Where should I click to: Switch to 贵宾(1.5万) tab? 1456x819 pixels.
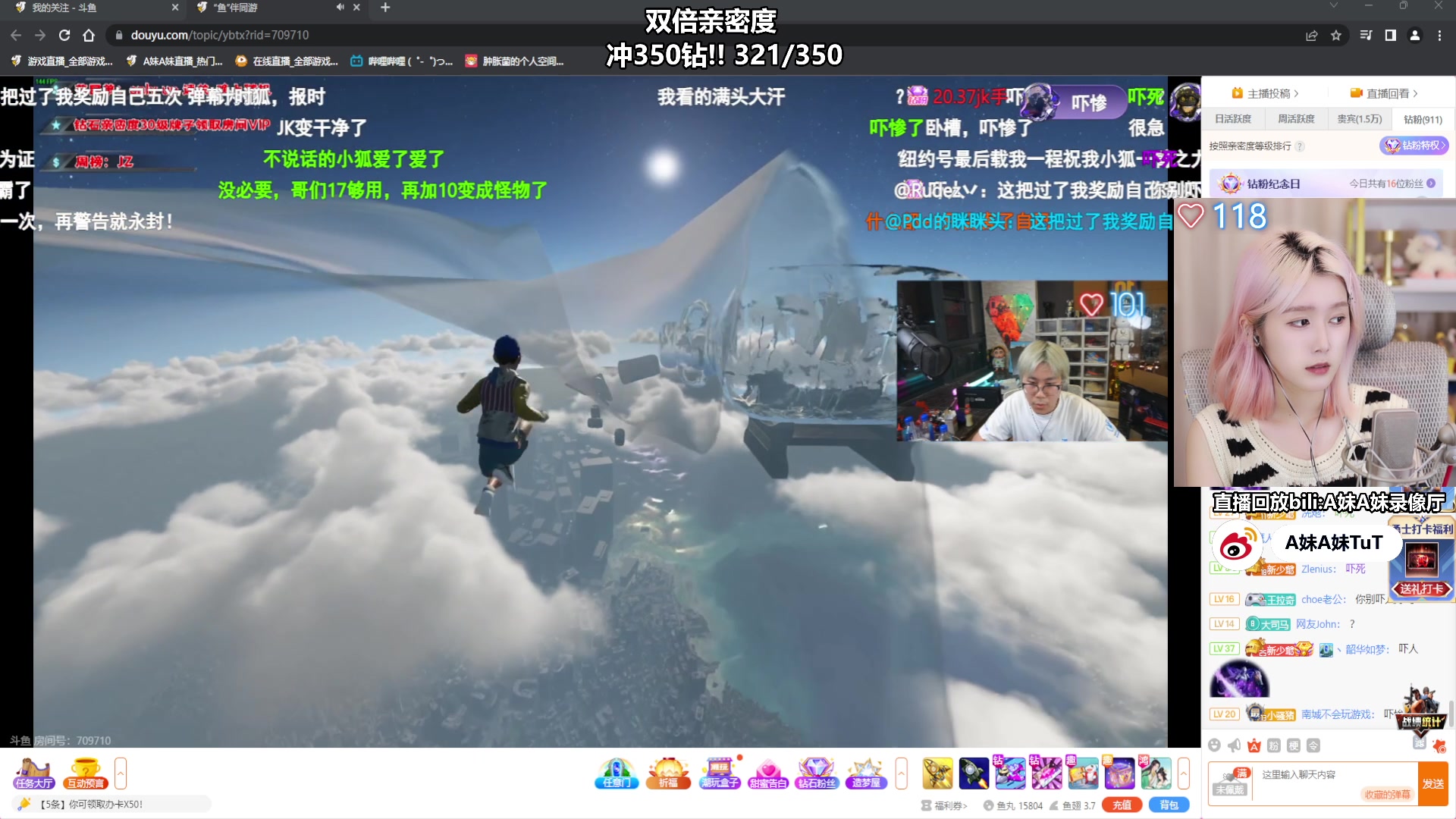pos(1360,119)
